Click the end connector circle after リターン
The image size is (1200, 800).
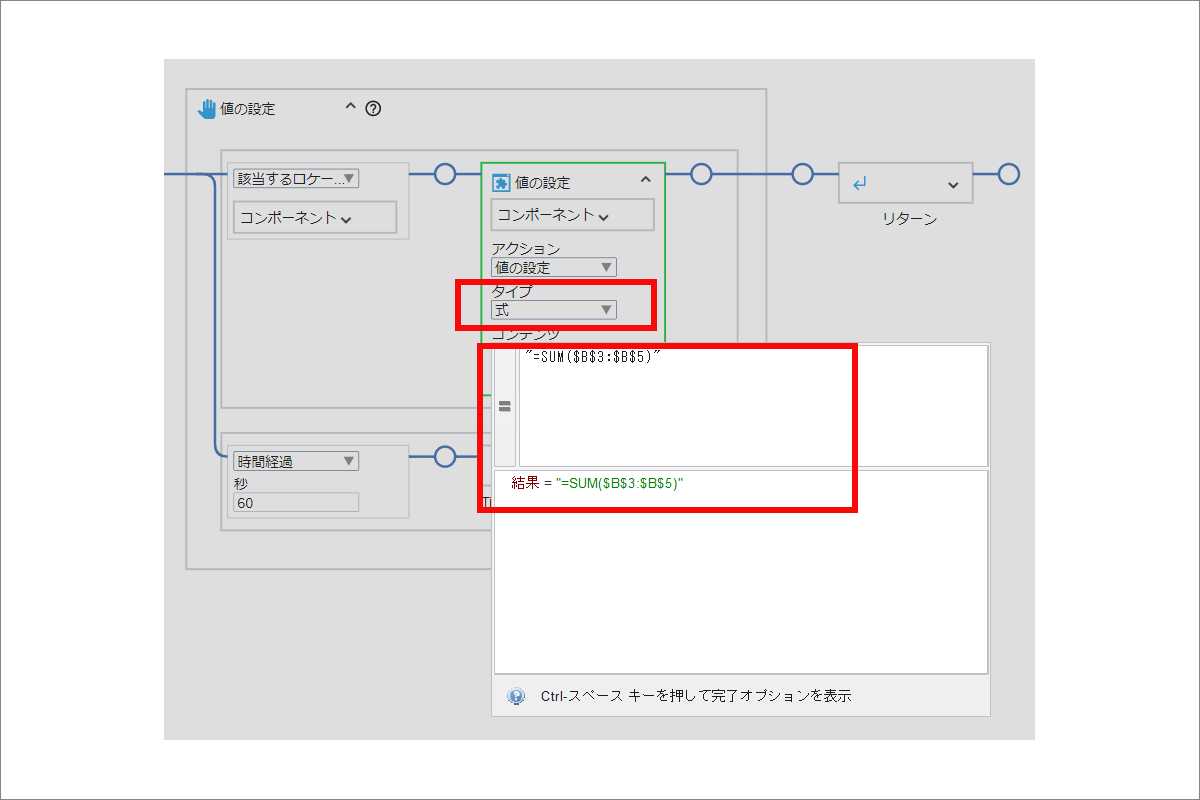(1009, 174)
